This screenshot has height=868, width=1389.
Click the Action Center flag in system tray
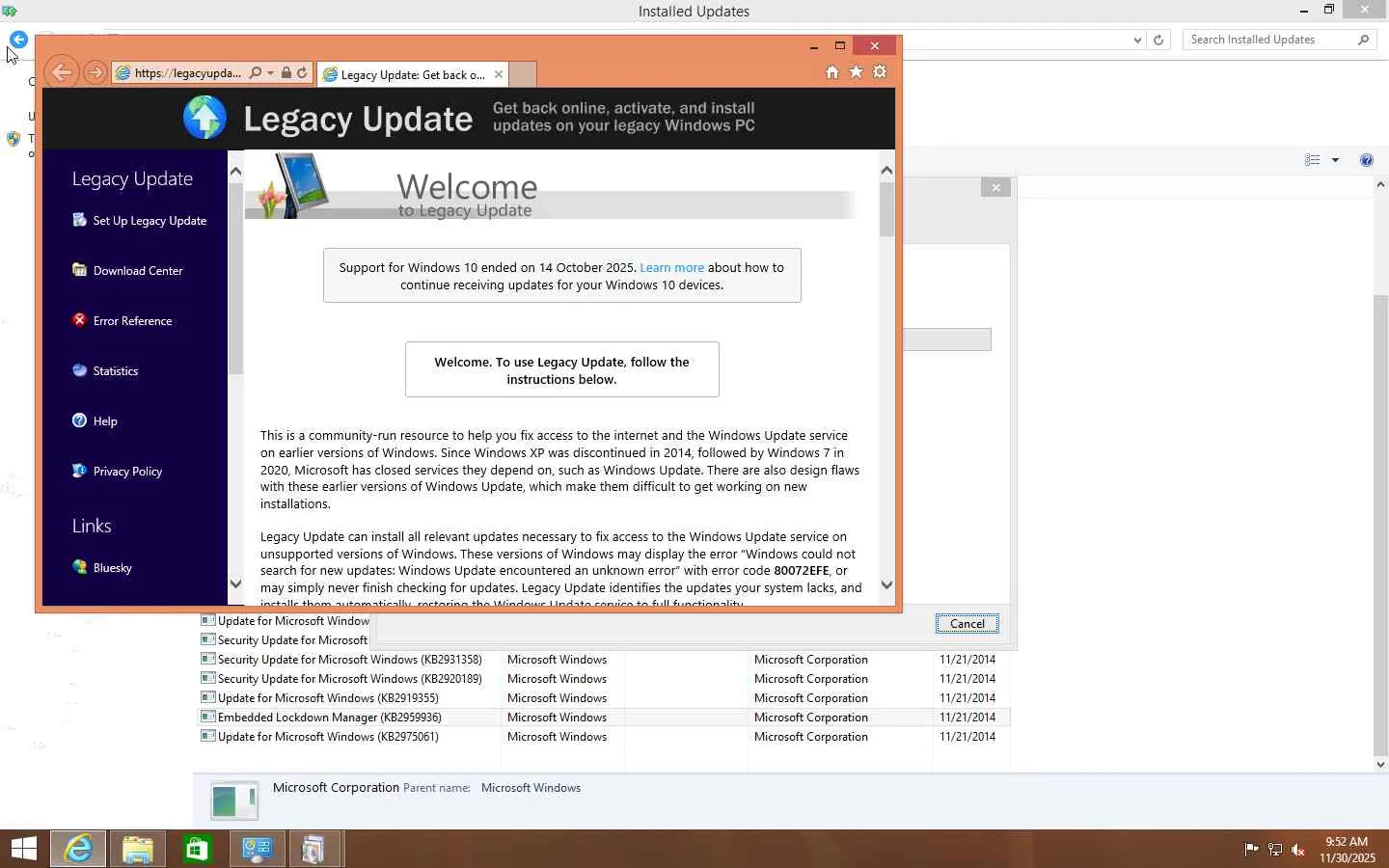click(1251, 850)
